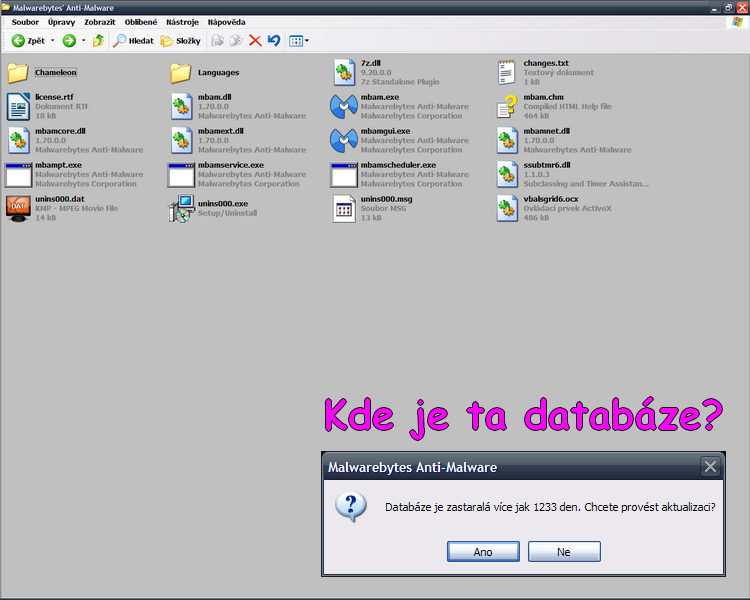Select the Languages folder icon
Viewport: 750px width, 600px height.
[181, 73]
